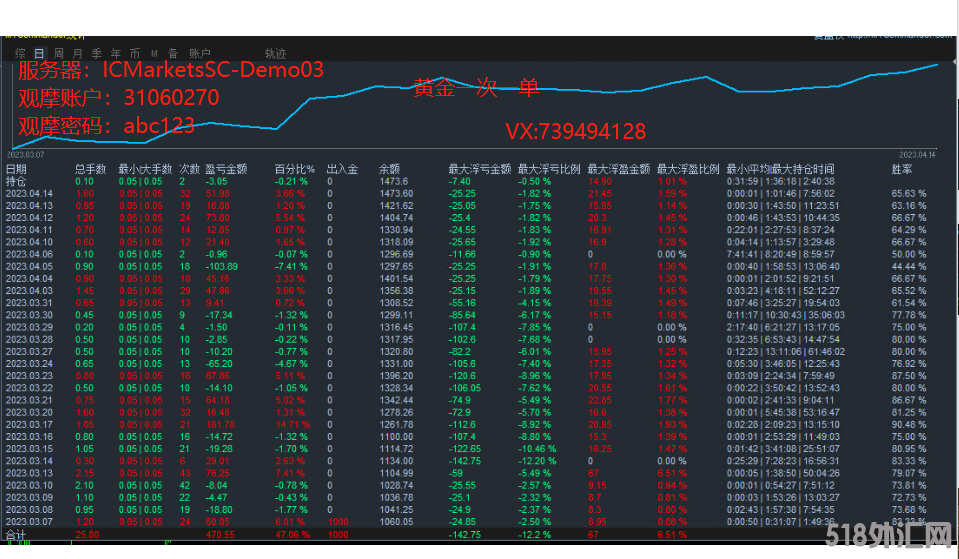959x559 pixels.
Task: Select the 年 yearly tab
Action: point(116,53)
